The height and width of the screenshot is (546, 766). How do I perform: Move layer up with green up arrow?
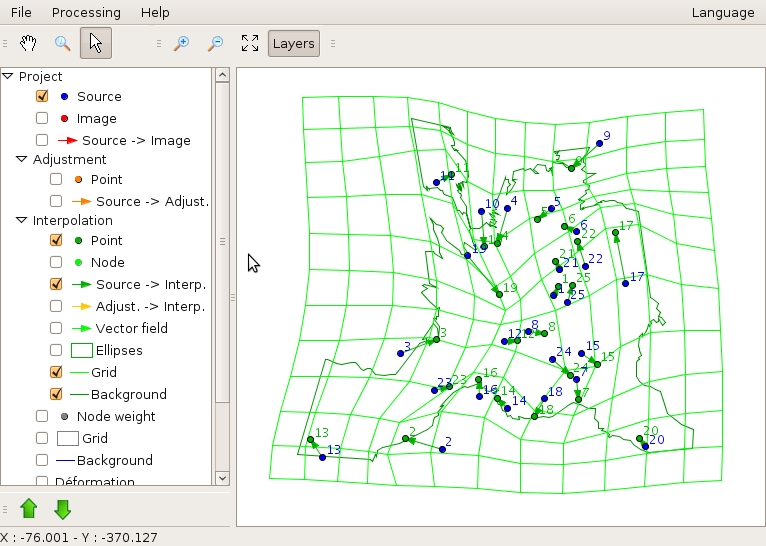pyautogui.click(x=29, y=508)
